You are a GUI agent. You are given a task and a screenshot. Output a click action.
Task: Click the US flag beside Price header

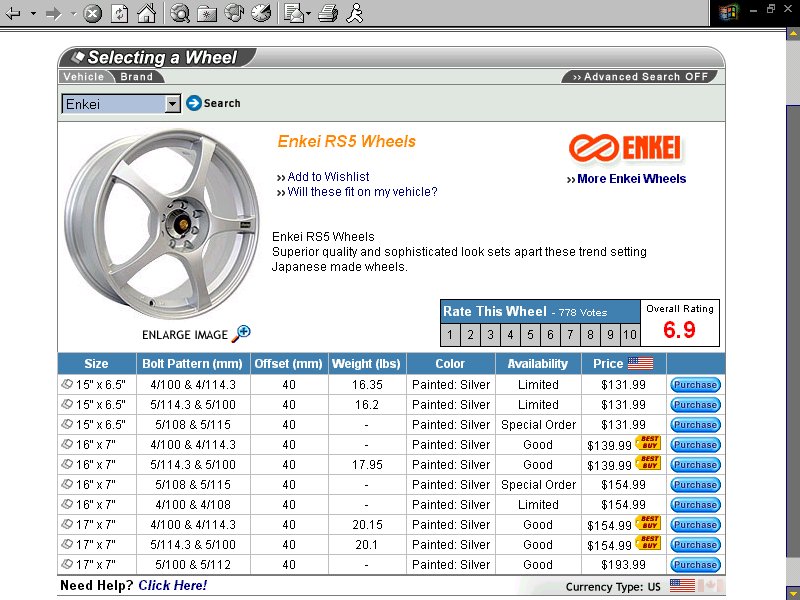point(640,363)
